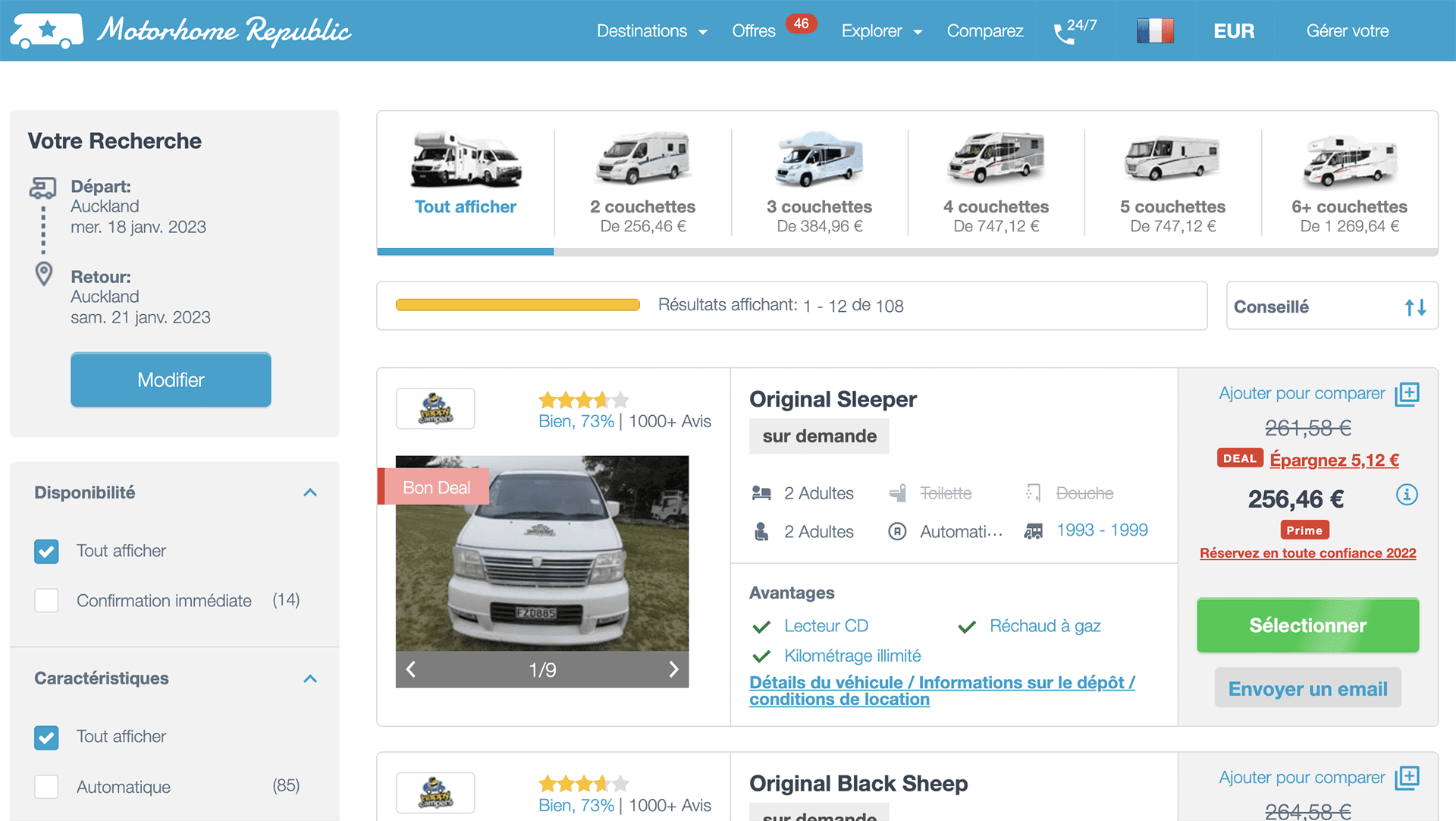This screenshot has height=821, width=1456.
Task: Open the Explorer dropdown menu
Action: pos(882,31)
